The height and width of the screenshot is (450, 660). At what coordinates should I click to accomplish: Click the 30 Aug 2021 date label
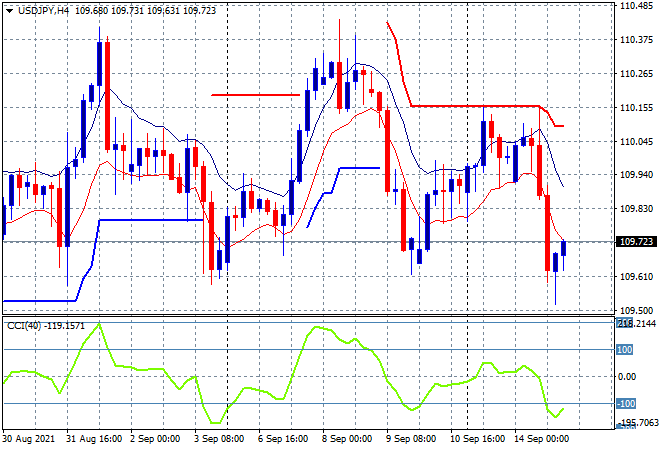pos(29,439)
